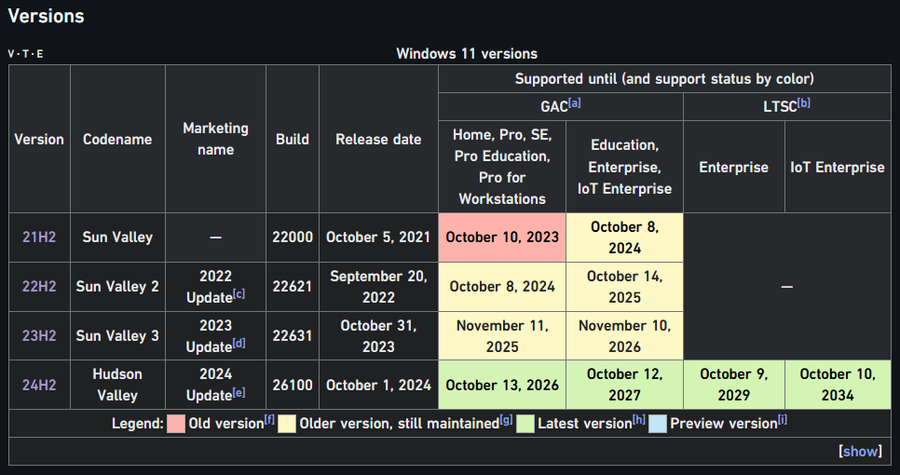Select the October 5, 2021 release date
Screen dimensions: 900x475
(378, 237)
